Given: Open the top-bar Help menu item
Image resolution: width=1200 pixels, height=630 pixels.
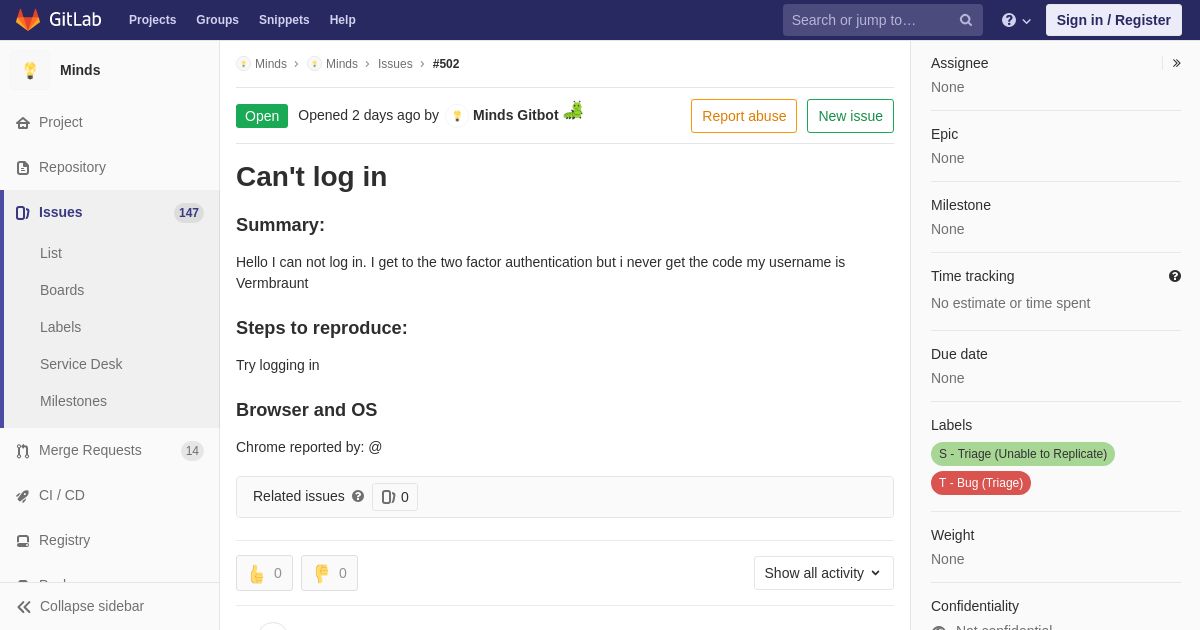Looking at the screenshot, I should click(343, 20).
